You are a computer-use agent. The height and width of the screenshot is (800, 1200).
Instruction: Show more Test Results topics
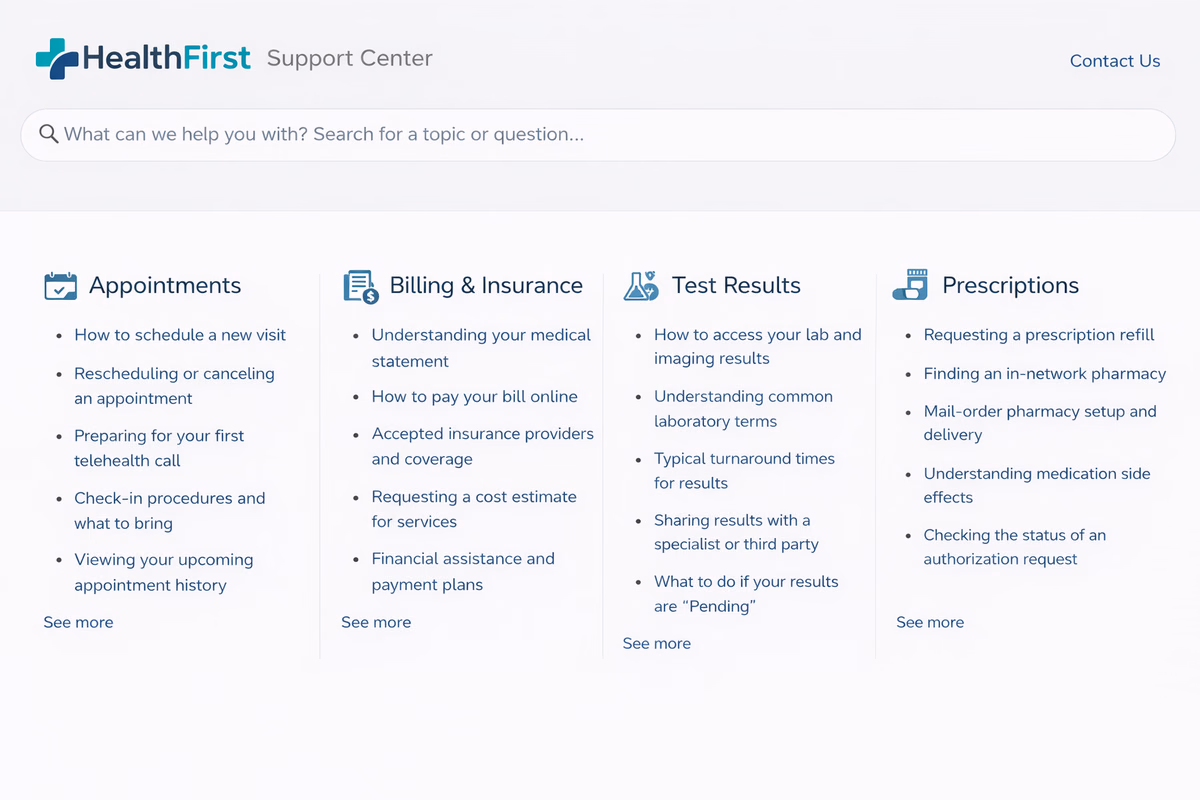(x=656, y=643)
